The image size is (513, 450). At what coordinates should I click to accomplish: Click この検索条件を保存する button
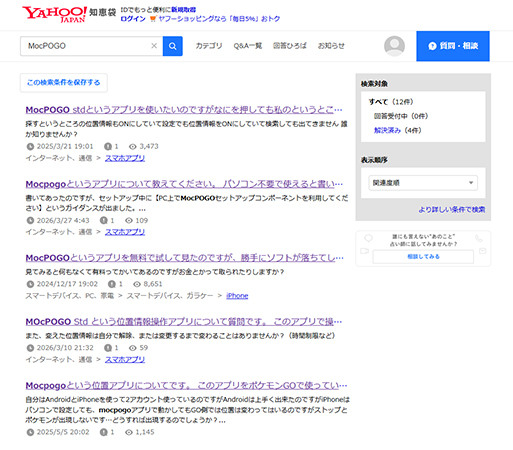[x=64, y=82]
